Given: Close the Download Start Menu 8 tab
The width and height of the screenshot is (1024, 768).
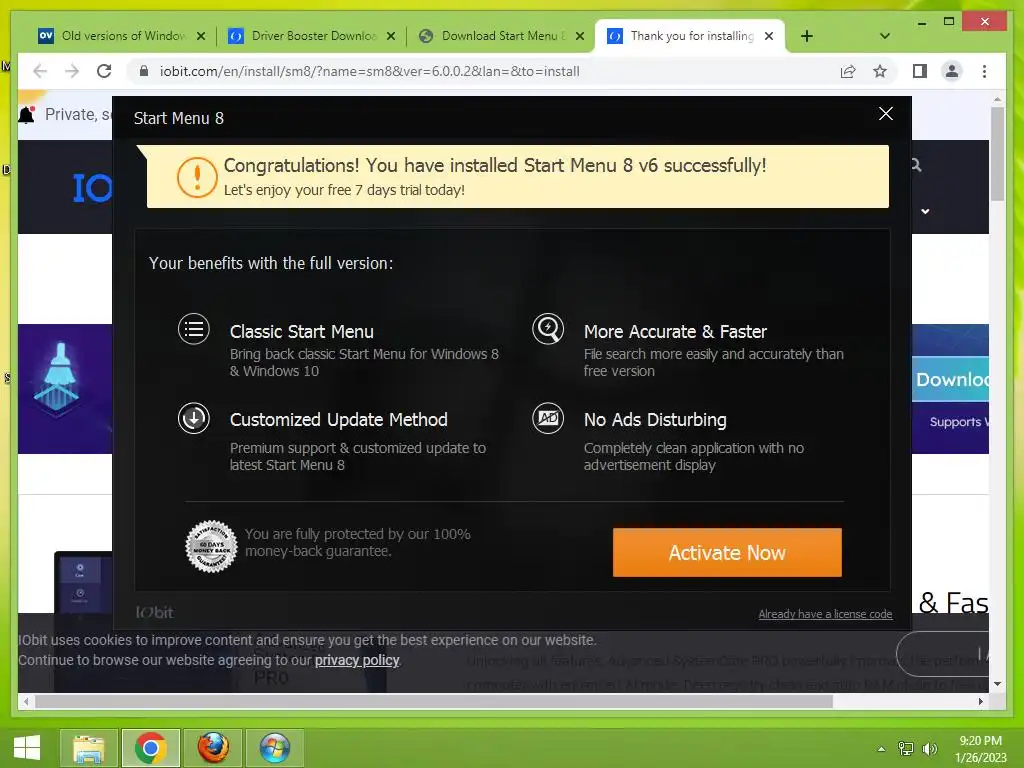Looking at the screenshot, I should pos(579,36).
